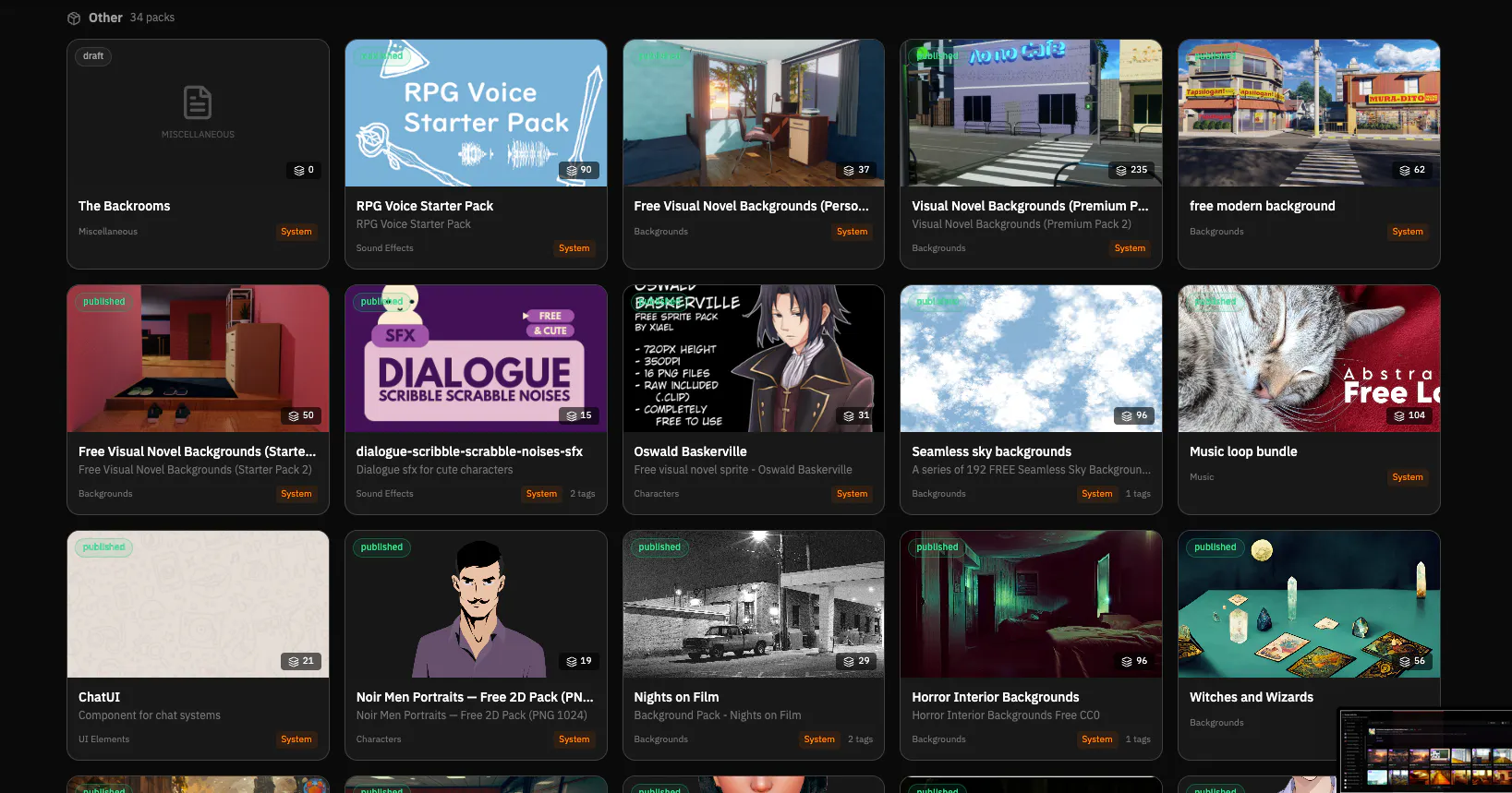Open ChatUI pack title
Screen dimensions: 1512x793
(99, 697)
